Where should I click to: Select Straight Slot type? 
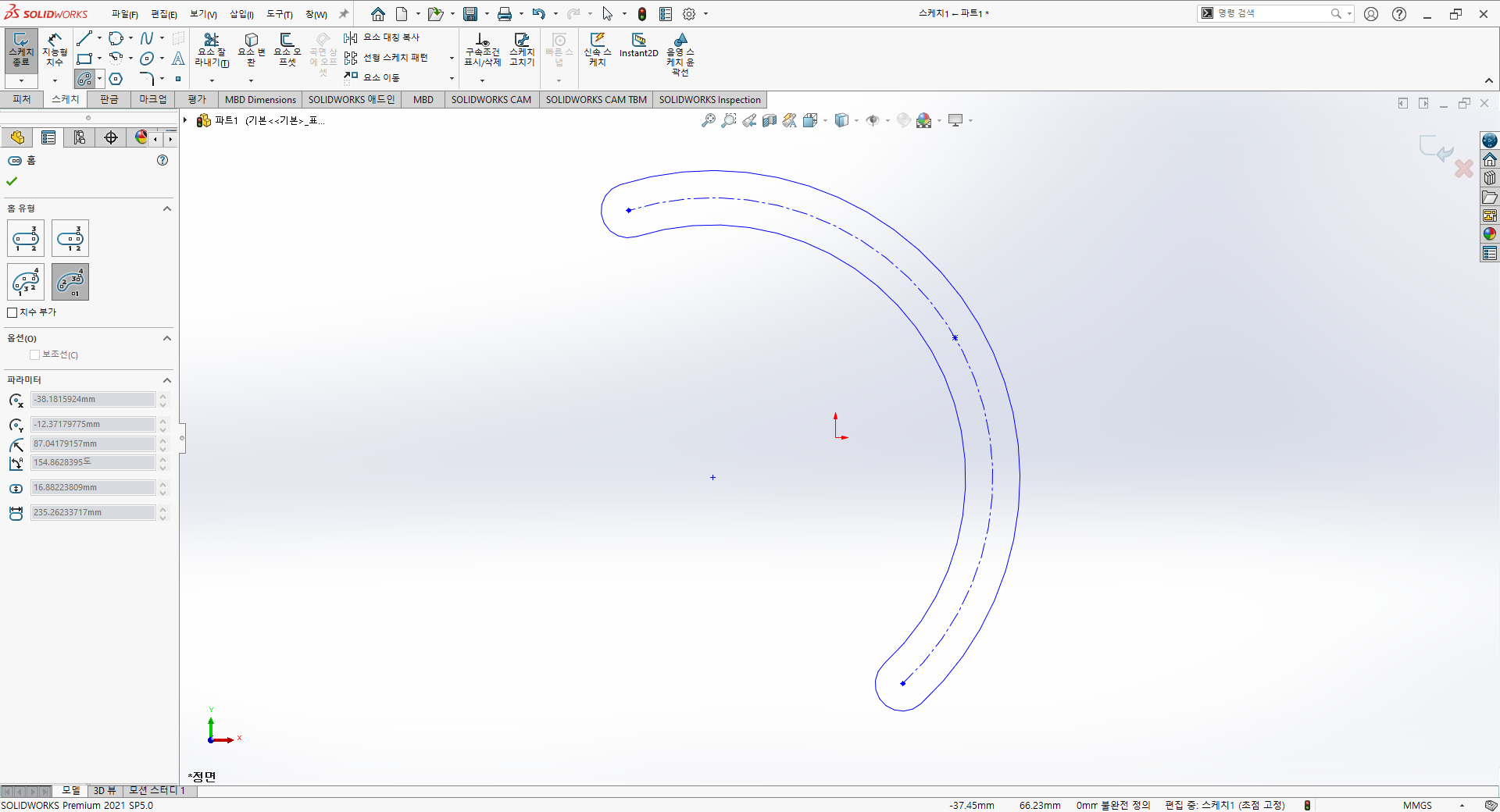point(26,238)
